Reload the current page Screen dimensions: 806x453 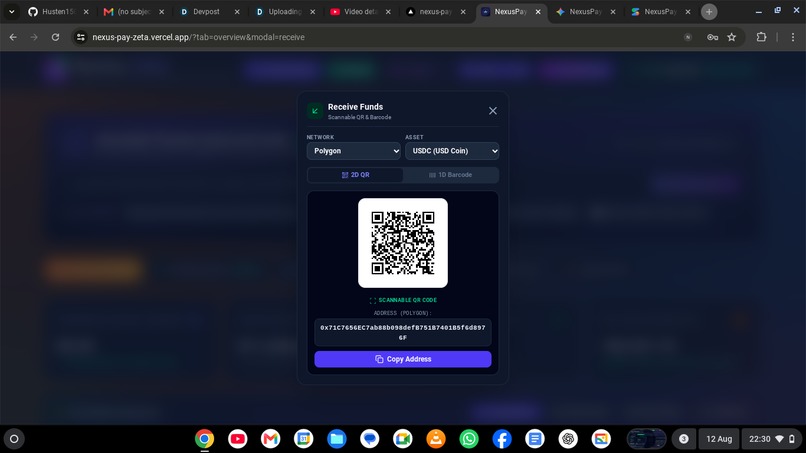point(56,37)
